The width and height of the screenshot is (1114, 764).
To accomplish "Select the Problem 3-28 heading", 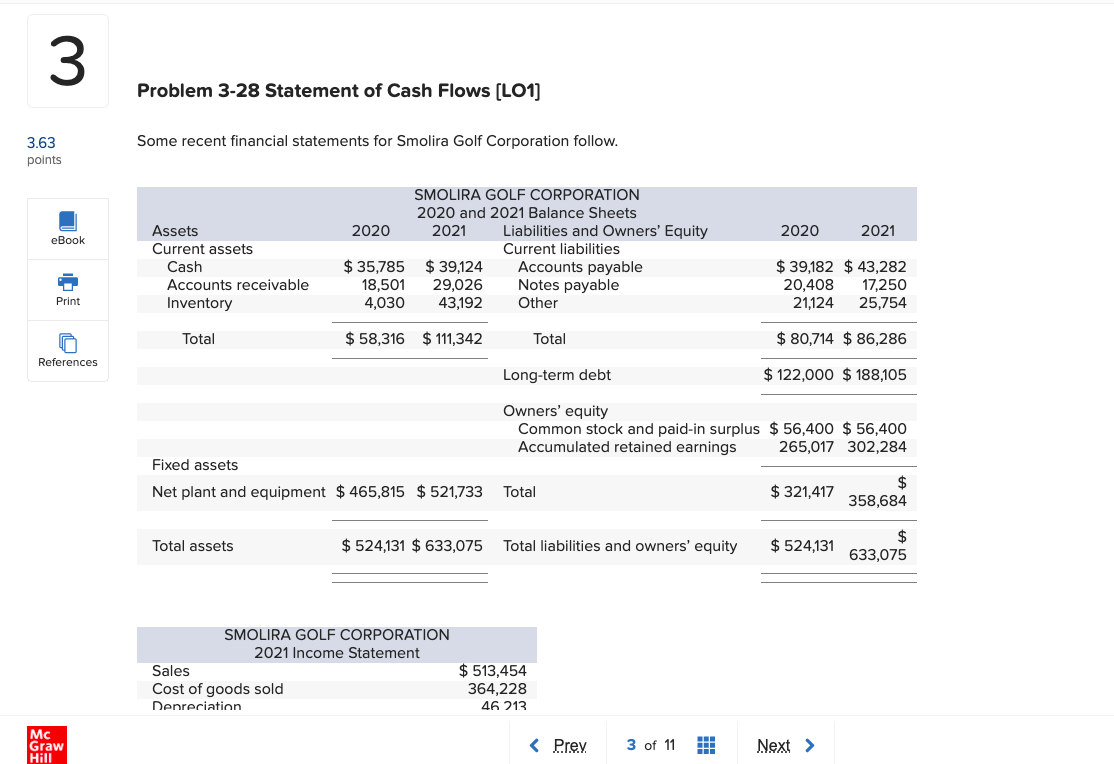I will coord(339,90).
